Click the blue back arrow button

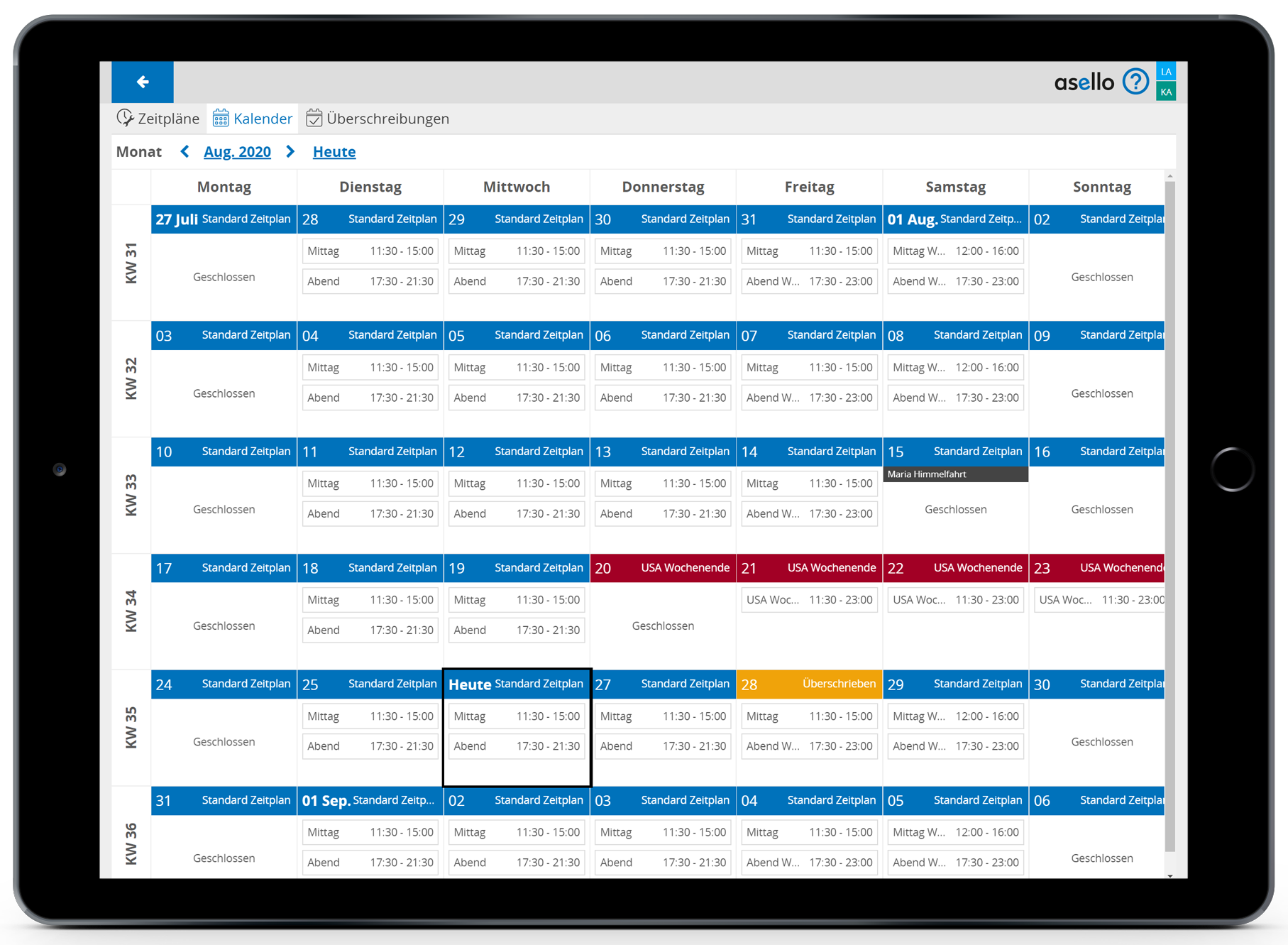(143, 82)
